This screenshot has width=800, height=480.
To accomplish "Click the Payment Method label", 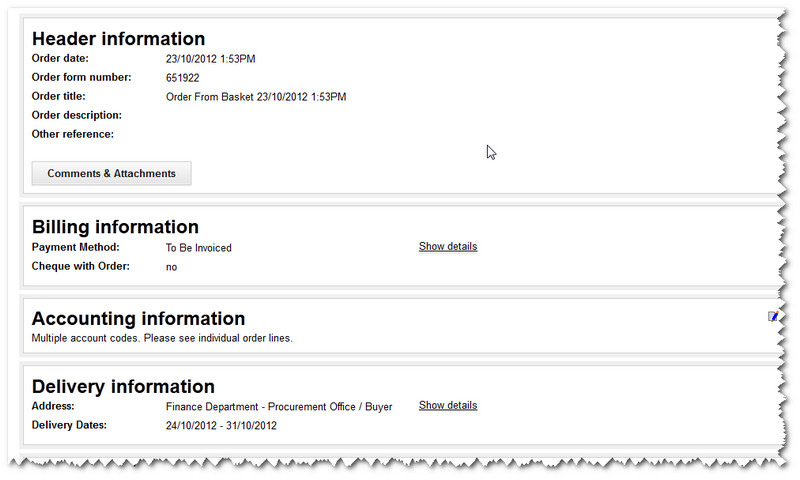I will pos(75,247).
